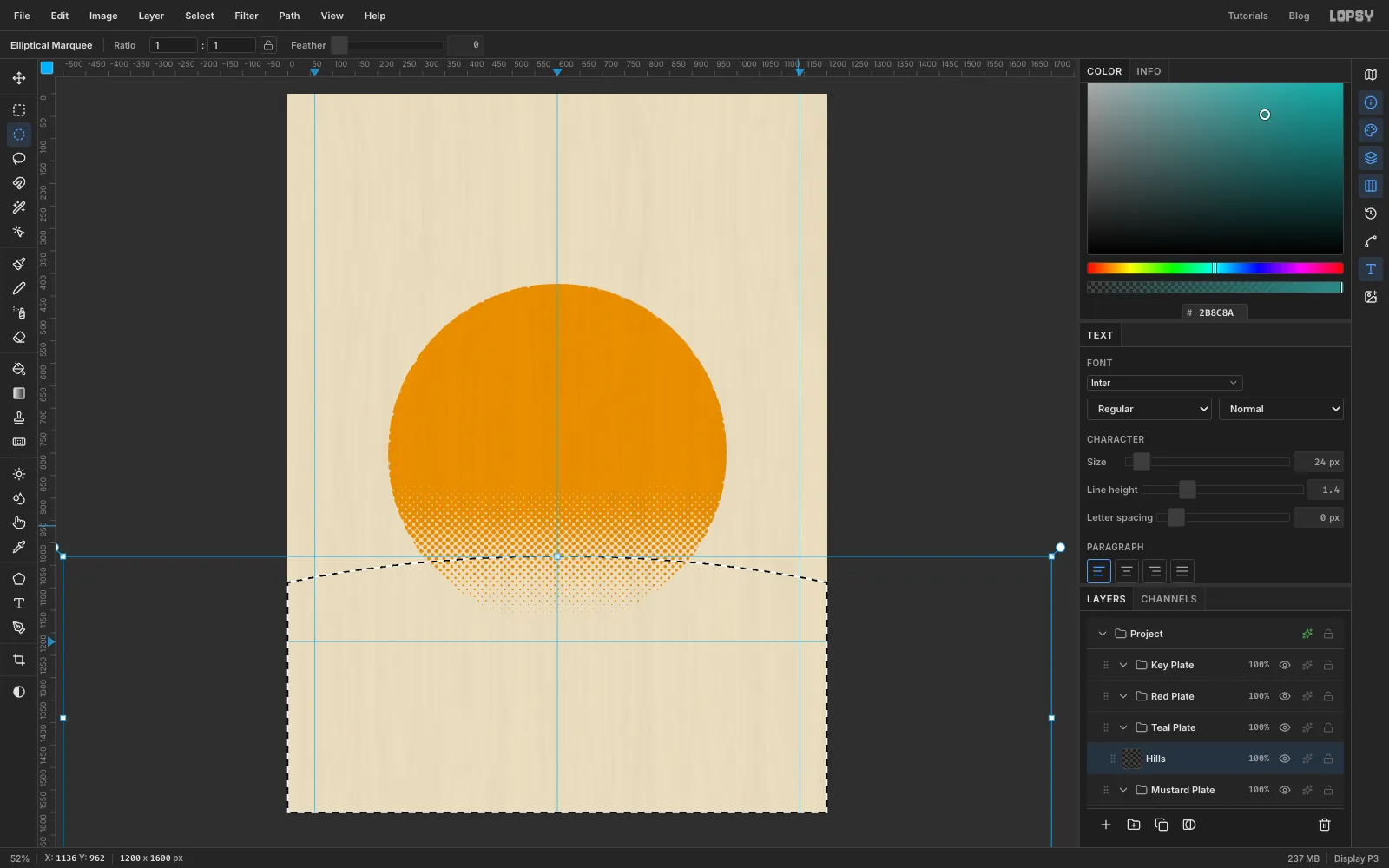Open the Filter menu

pyautogui.click(x=247, y=16)
